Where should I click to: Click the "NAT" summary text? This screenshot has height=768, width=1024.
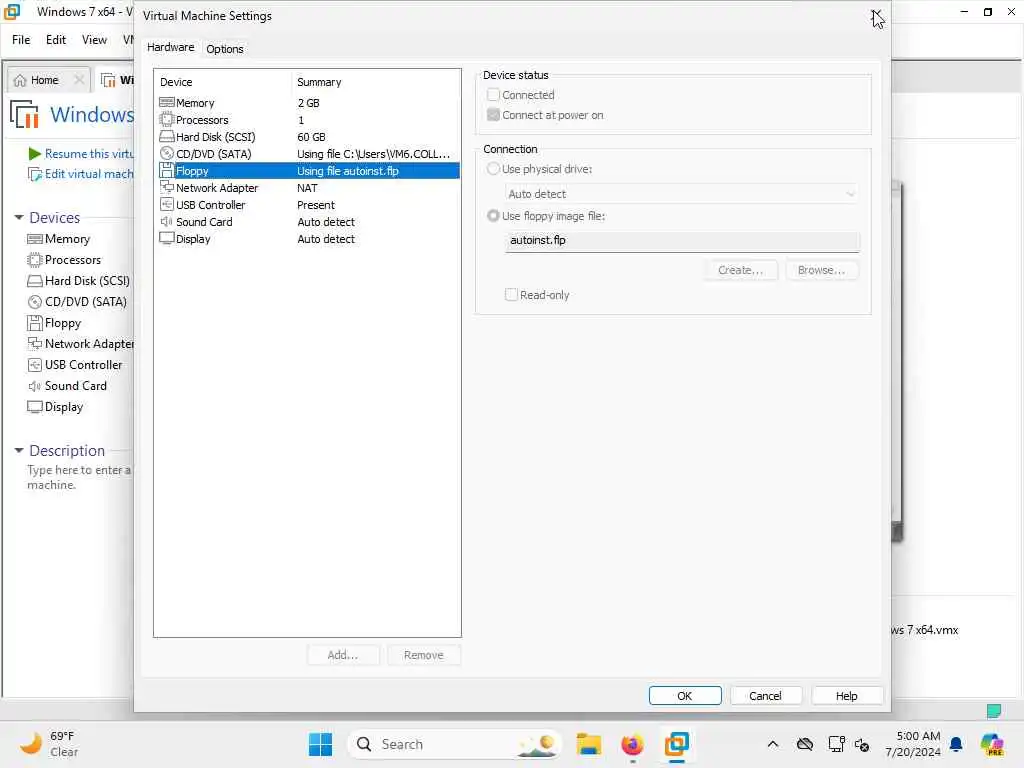pyautogui.click(x=307, y=188)
